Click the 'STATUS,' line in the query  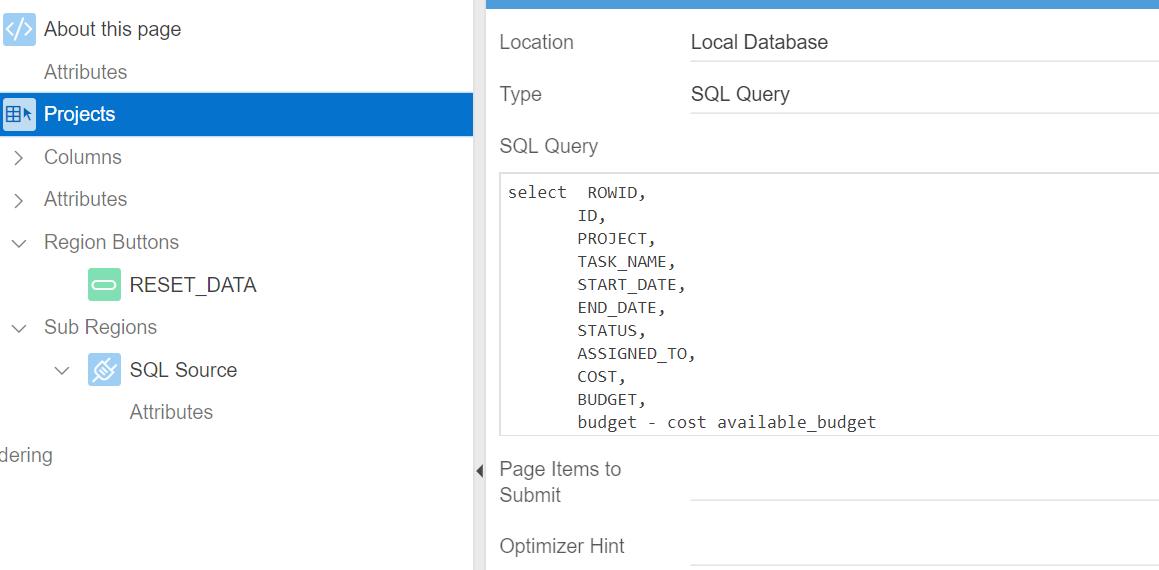(x=612, y=330)
